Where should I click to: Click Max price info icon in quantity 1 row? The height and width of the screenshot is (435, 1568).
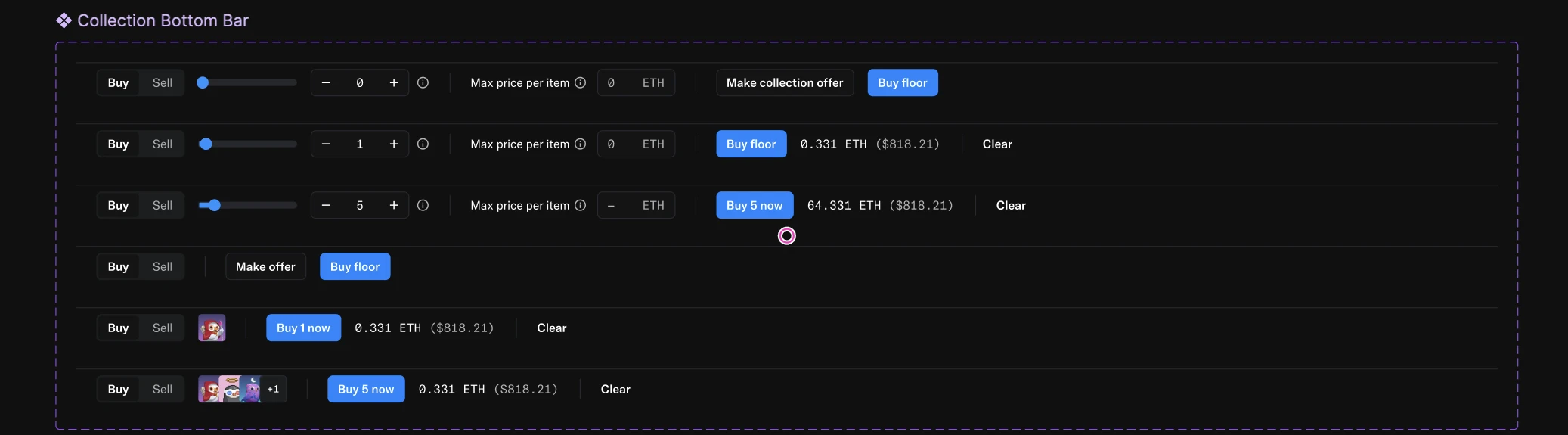pos(581,144)
